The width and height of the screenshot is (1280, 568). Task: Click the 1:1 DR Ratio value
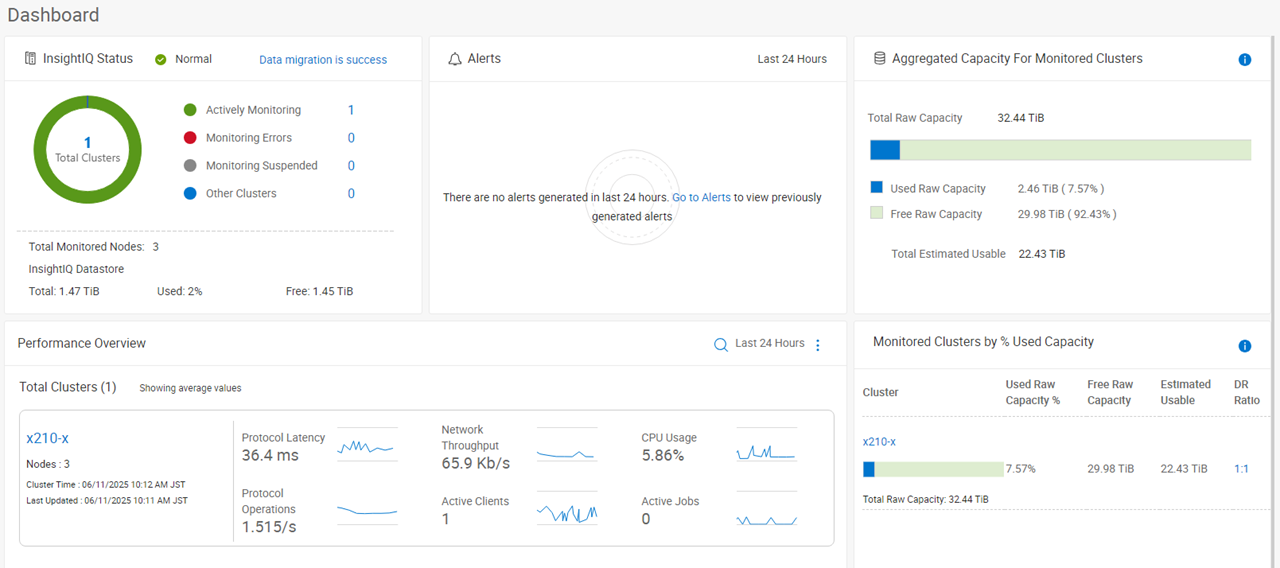coord(1241,469)
